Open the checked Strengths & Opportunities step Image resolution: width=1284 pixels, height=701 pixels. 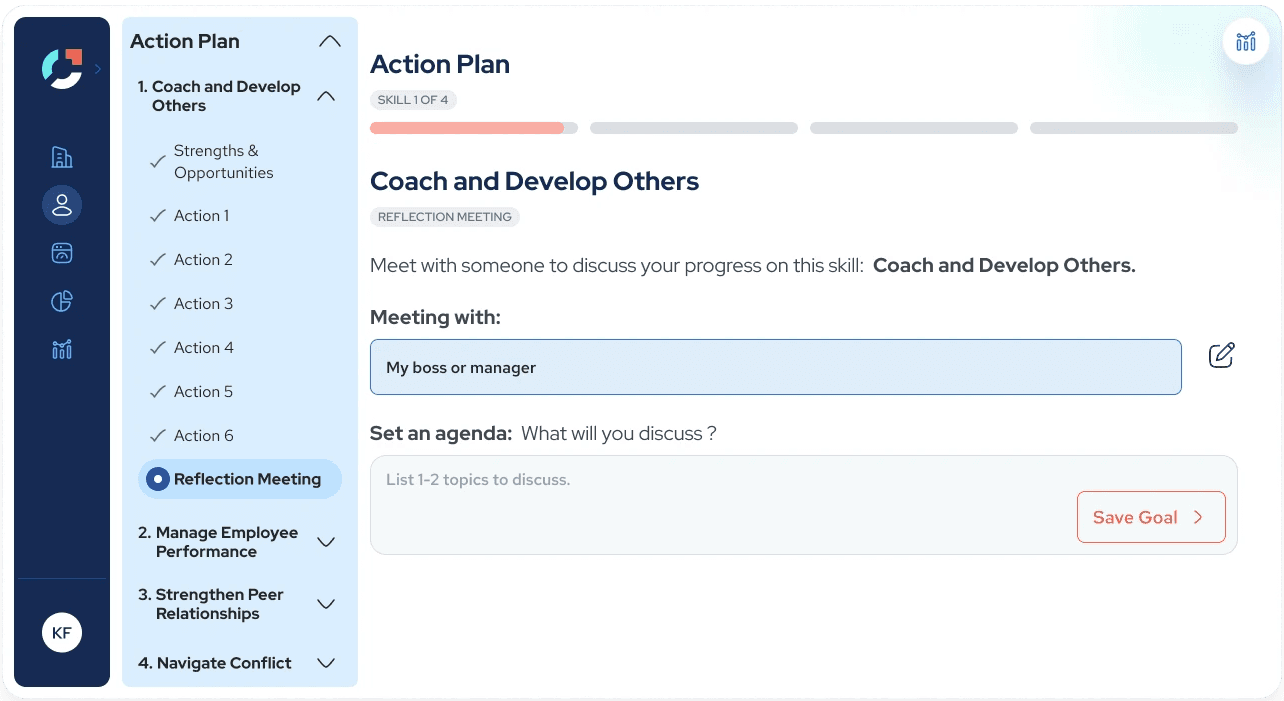222,162
